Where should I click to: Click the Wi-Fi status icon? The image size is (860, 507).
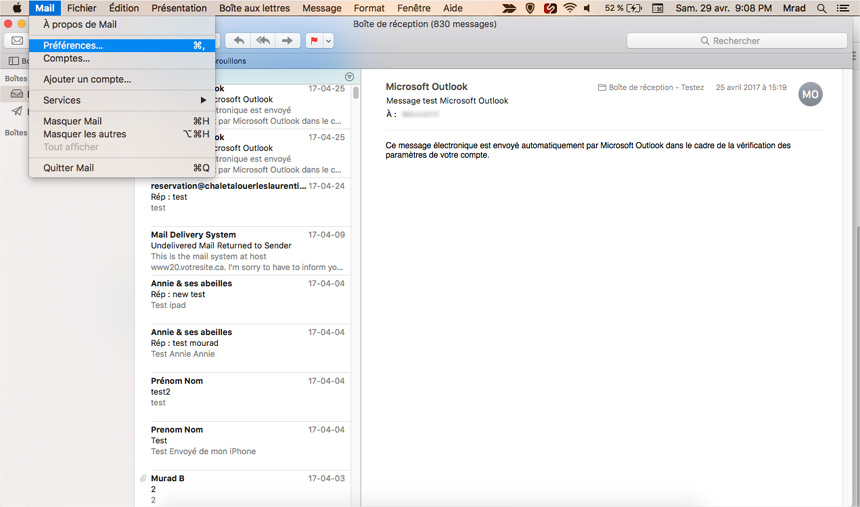coord(570,8)
